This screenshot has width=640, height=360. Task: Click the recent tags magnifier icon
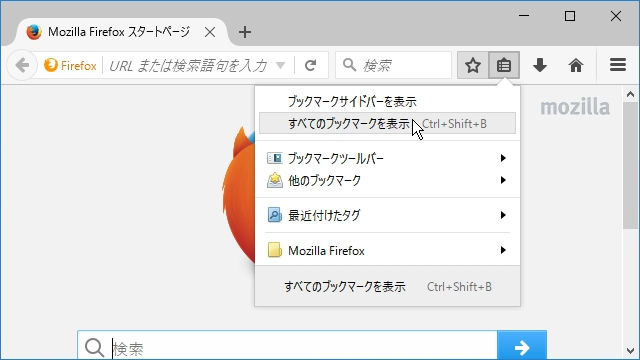[274, 215]
